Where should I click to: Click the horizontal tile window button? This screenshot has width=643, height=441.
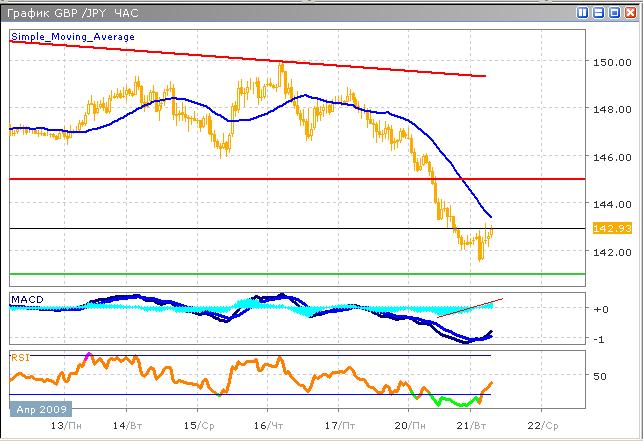pyautogui.click(x=599, y=13)
